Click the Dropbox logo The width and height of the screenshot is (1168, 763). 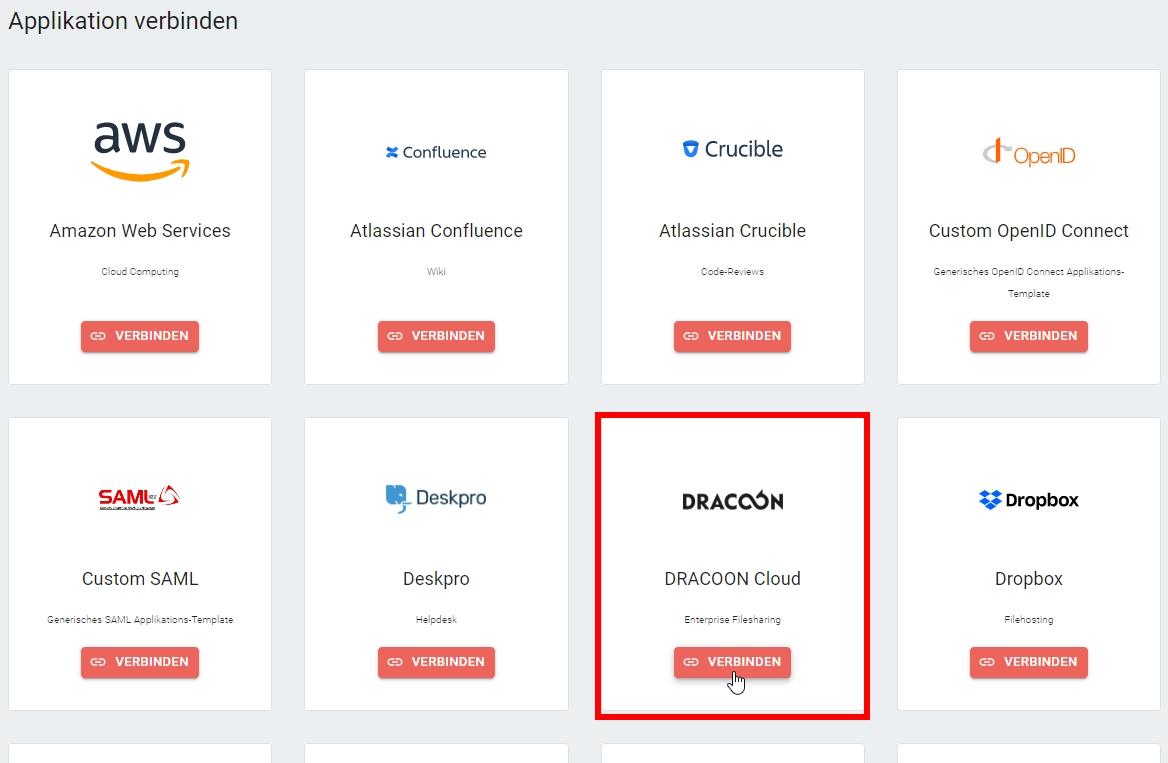[x=1029, y=500]
